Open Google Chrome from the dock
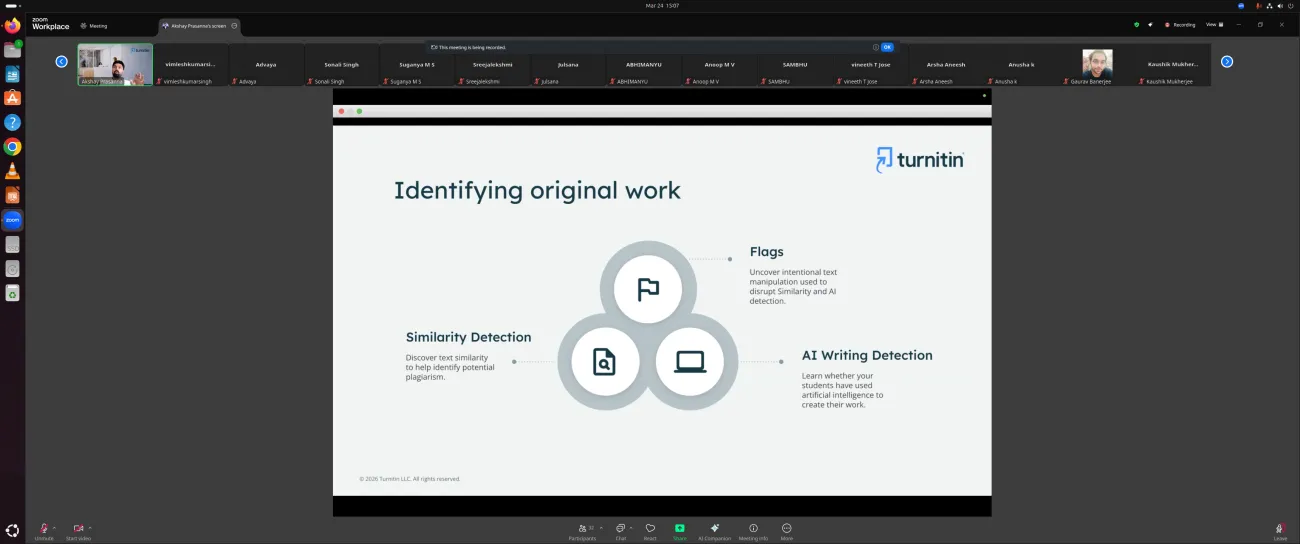The width and height of the screenshot is (1300, 544). point(12,147)
